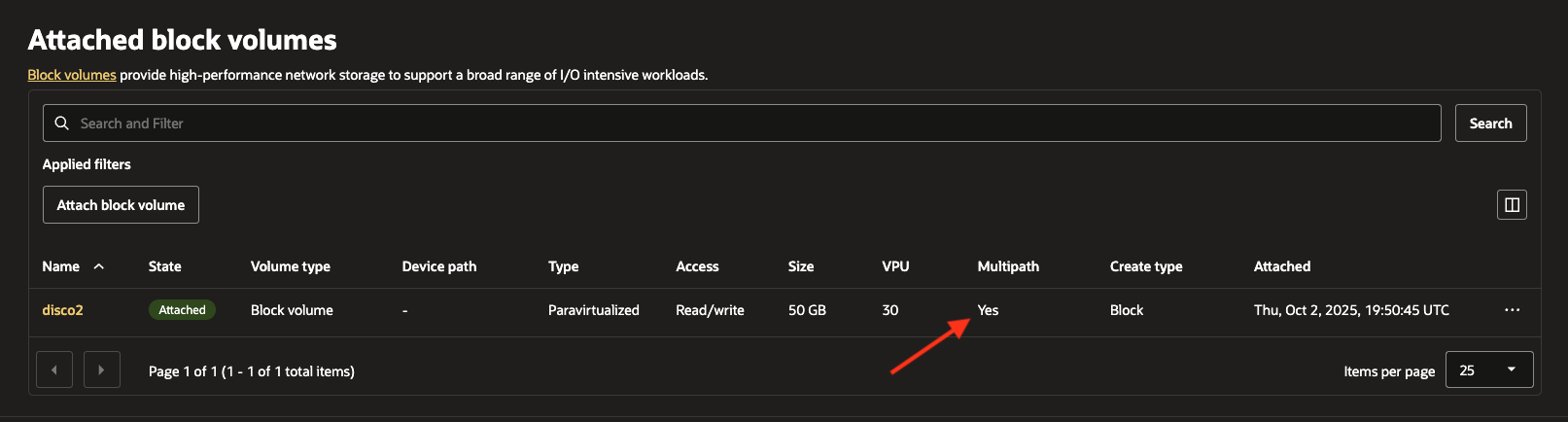Click the search magnifier icon

tap(62, 123)
